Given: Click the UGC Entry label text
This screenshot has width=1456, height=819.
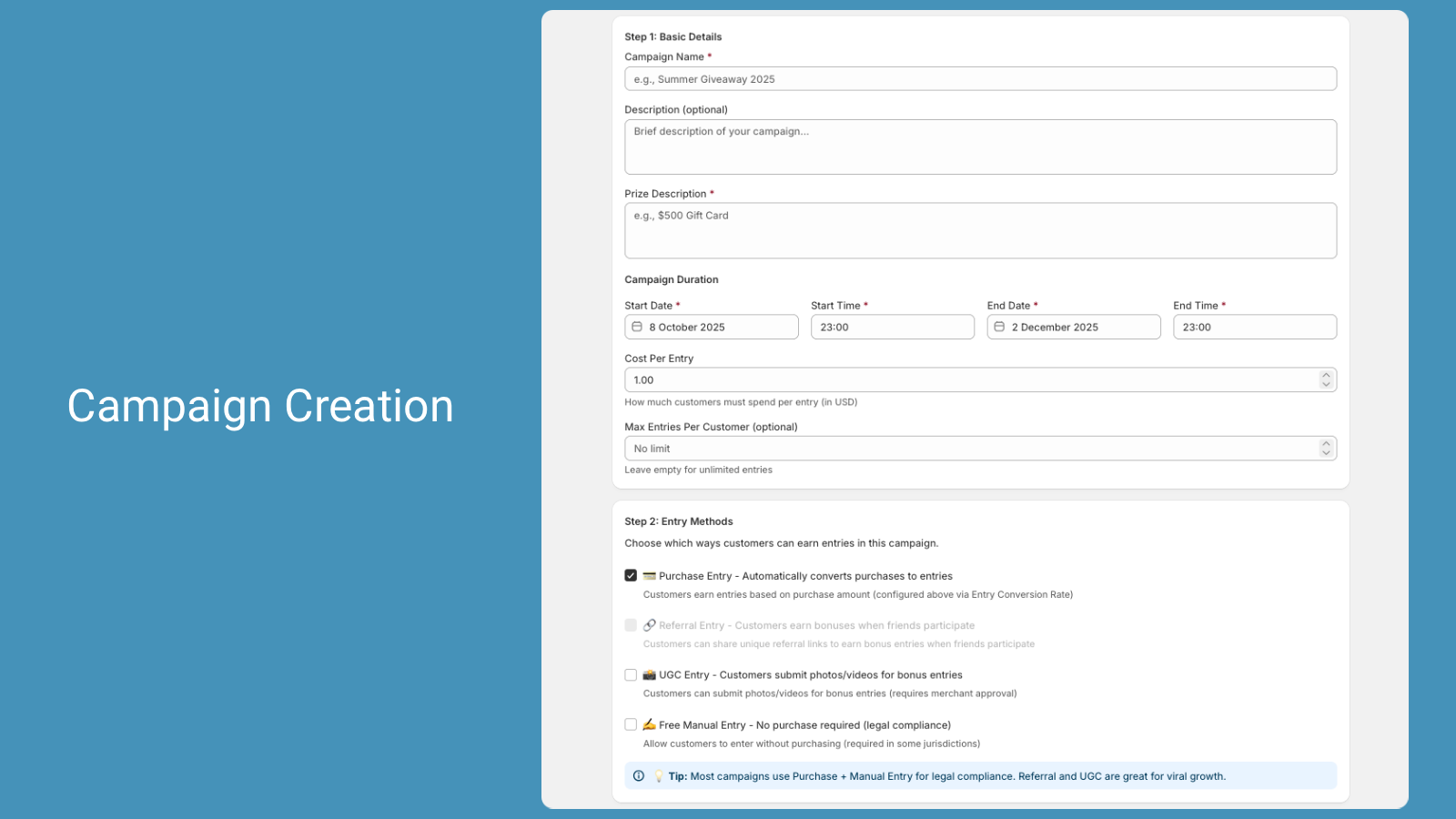Looking at the screenshot, I should pyautogui.click(x=810, y=675).
